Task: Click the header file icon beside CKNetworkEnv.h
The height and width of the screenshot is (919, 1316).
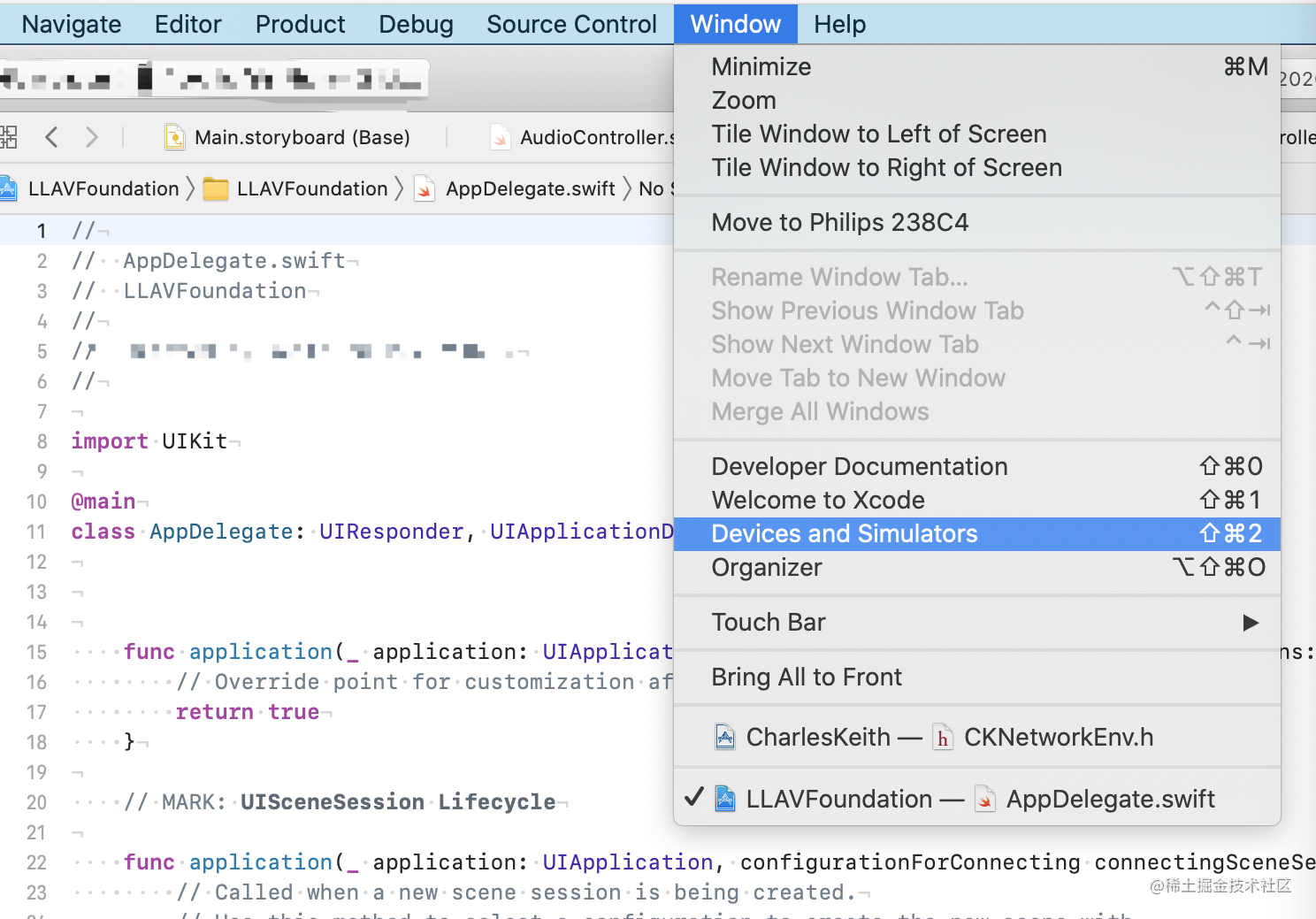Action: 943,737
